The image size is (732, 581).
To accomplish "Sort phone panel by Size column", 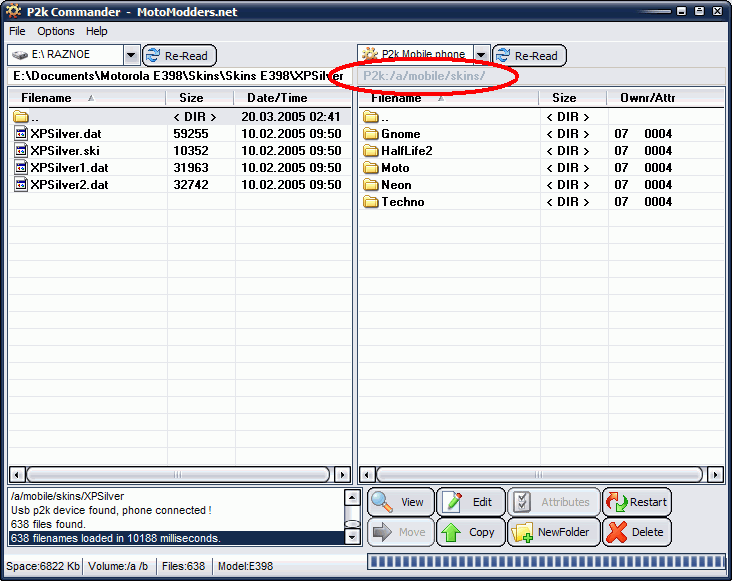I will (573, 98).
